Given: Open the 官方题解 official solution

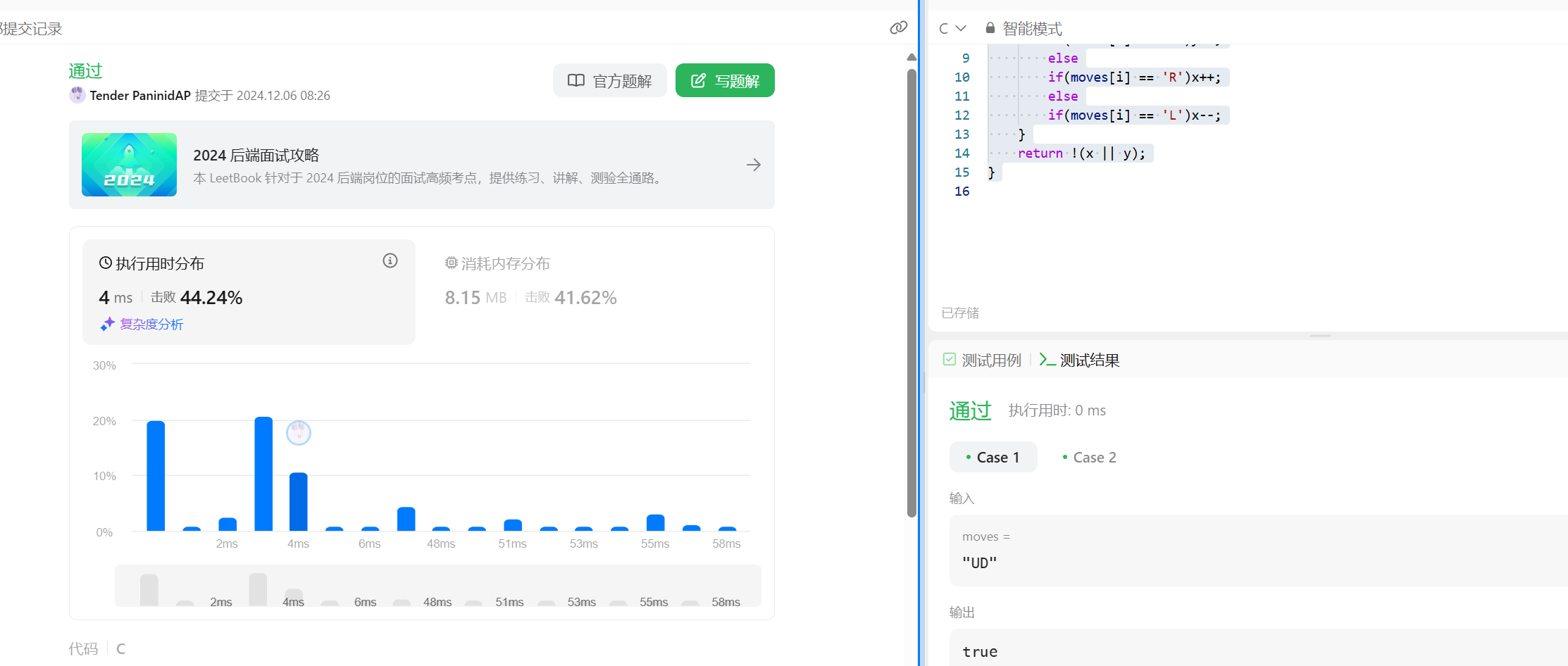Looking at the screenshot, I should click(609, 81).
